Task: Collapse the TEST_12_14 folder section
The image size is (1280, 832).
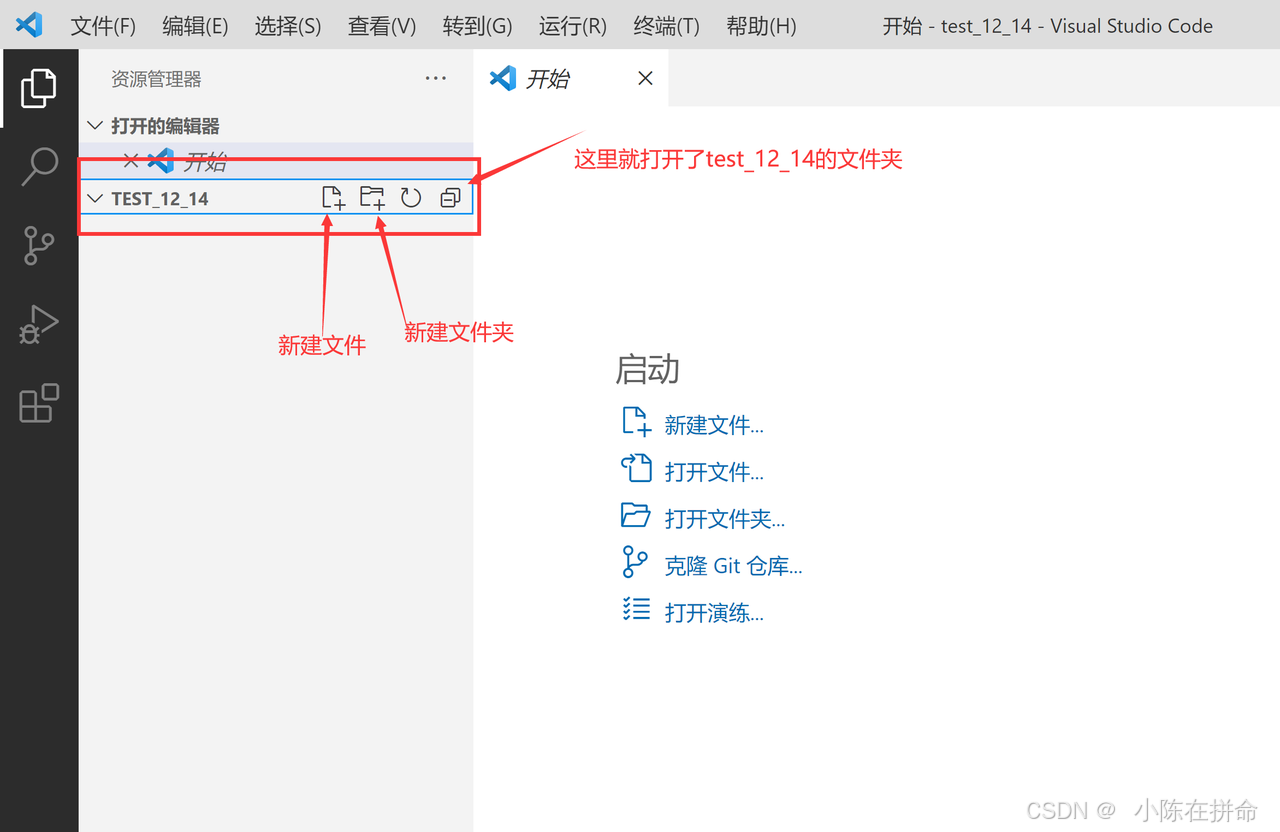Action: (95, 198)
